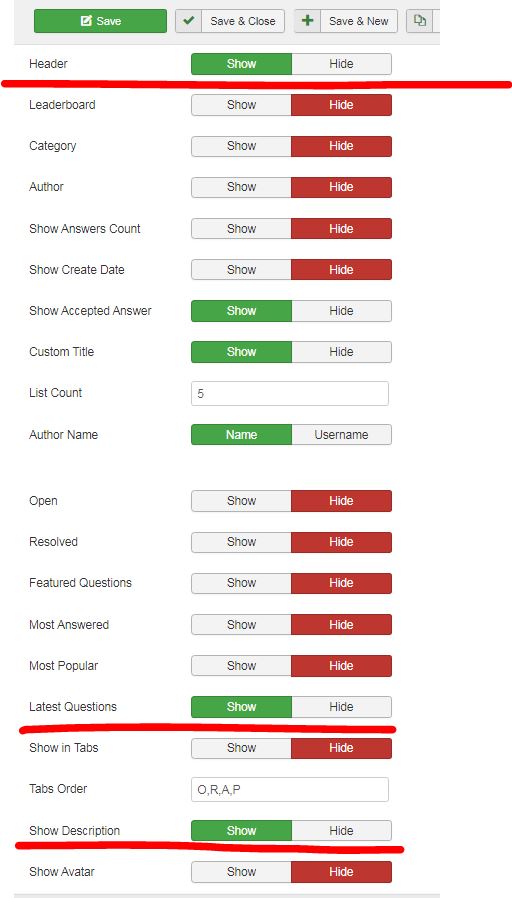Click Save & Close button
The width and height of the screenshot is (512, 898).
click(x=230, y=21)
